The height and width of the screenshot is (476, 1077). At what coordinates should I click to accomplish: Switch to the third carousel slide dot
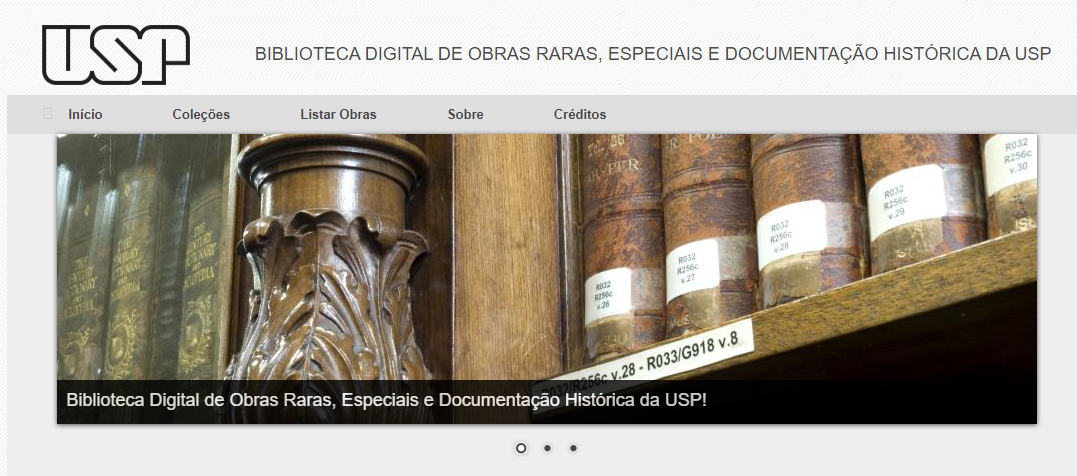pyautogui.click(x=573, y=448)
